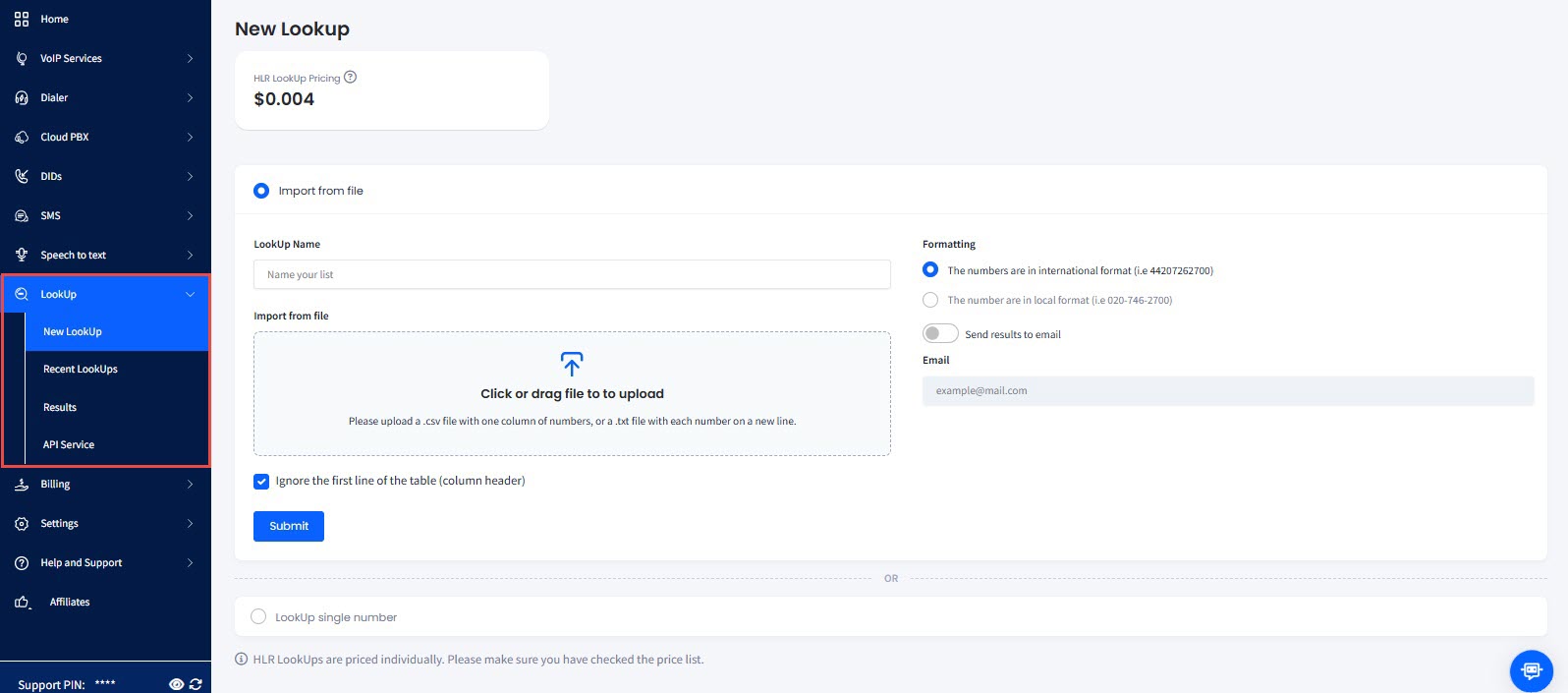
Task: Click or drag file upload area
Action: tap(572, 393)
